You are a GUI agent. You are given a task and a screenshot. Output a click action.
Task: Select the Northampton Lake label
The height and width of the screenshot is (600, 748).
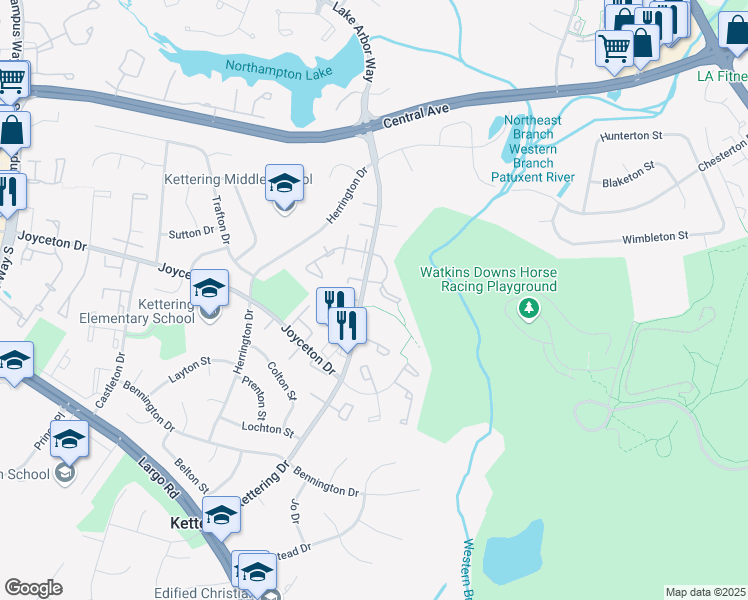(279, 70)
